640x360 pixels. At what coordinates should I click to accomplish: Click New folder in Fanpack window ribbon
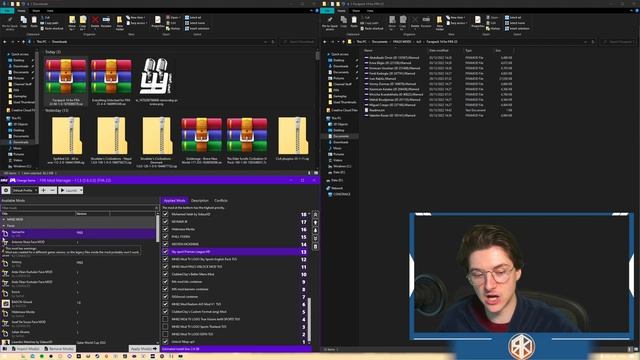point(440,23)
